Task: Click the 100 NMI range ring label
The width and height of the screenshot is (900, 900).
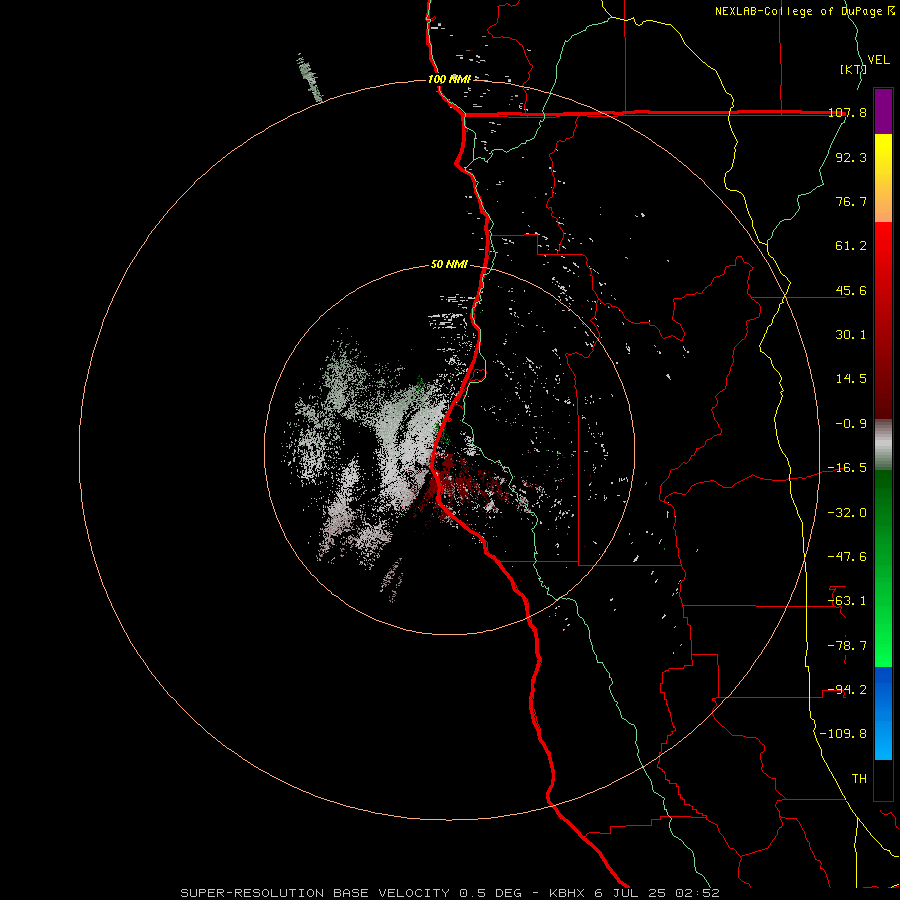Action: pos(449,79)
